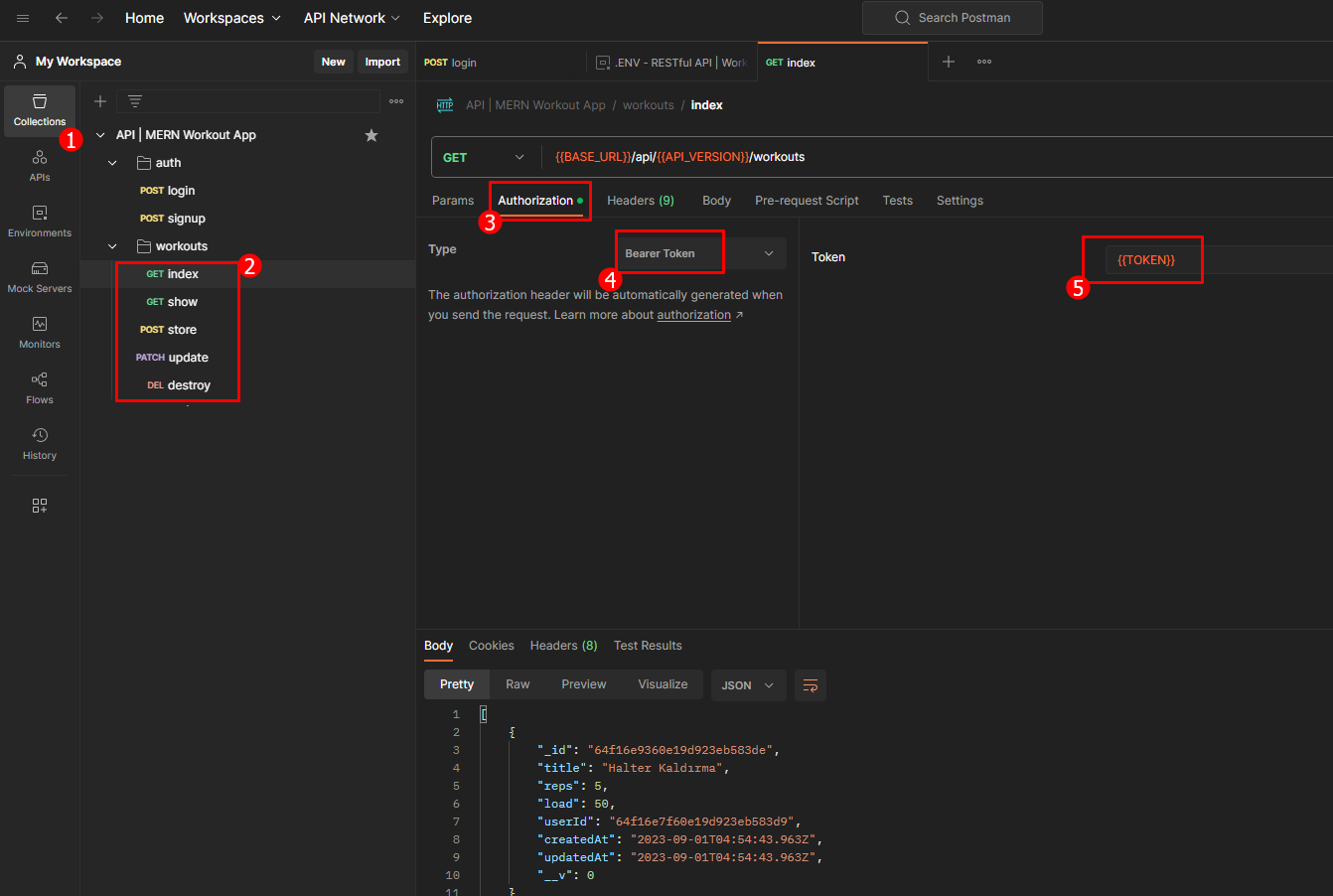Screen dimensions: 1333x896
Task: Click the auth folder icon
Action: click(x=144, y=163)
